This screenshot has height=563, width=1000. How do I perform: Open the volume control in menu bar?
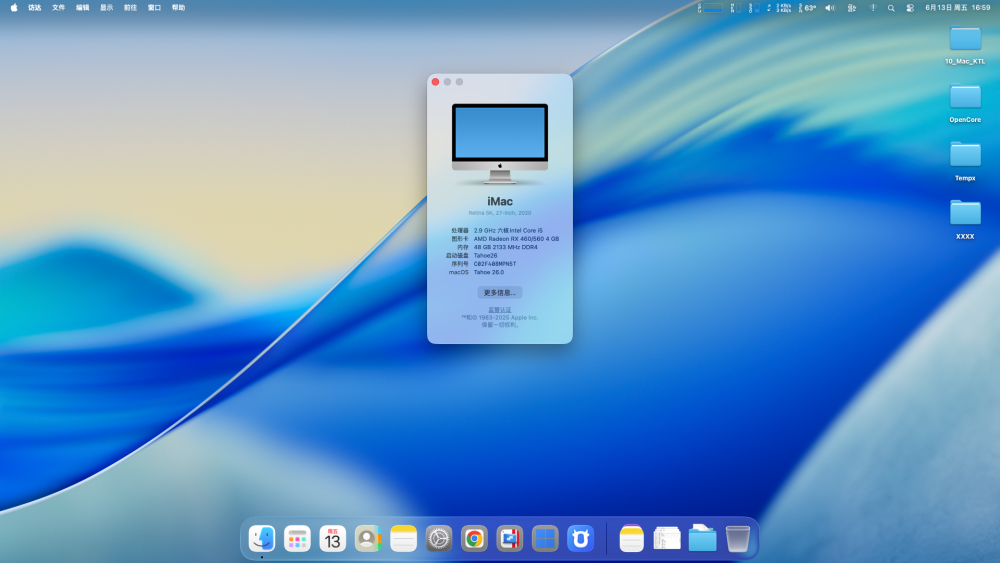[x=830, y=8]
